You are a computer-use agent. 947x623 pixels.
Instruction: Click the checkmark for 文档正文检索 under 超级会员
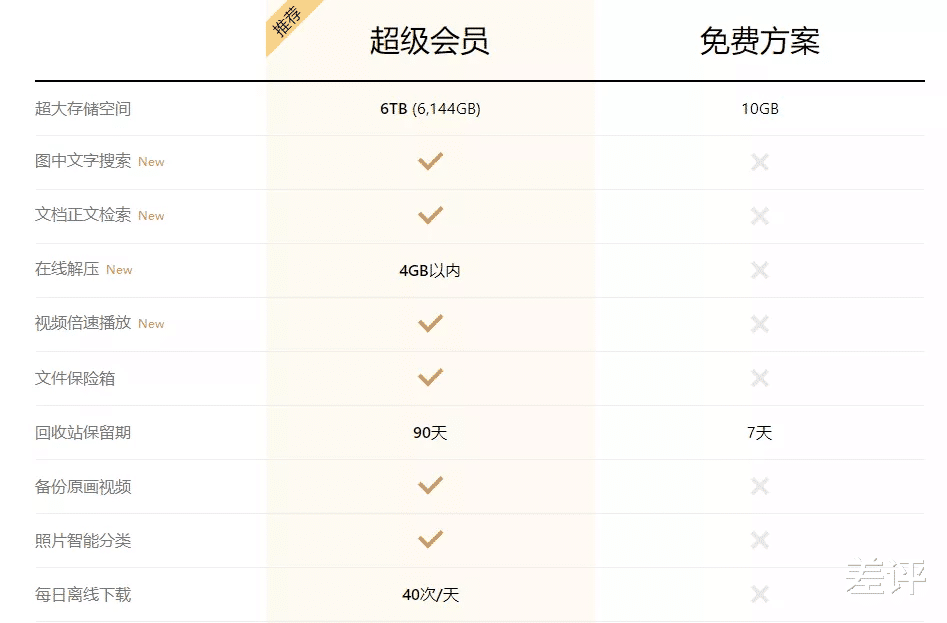click(x=430, y=215)
